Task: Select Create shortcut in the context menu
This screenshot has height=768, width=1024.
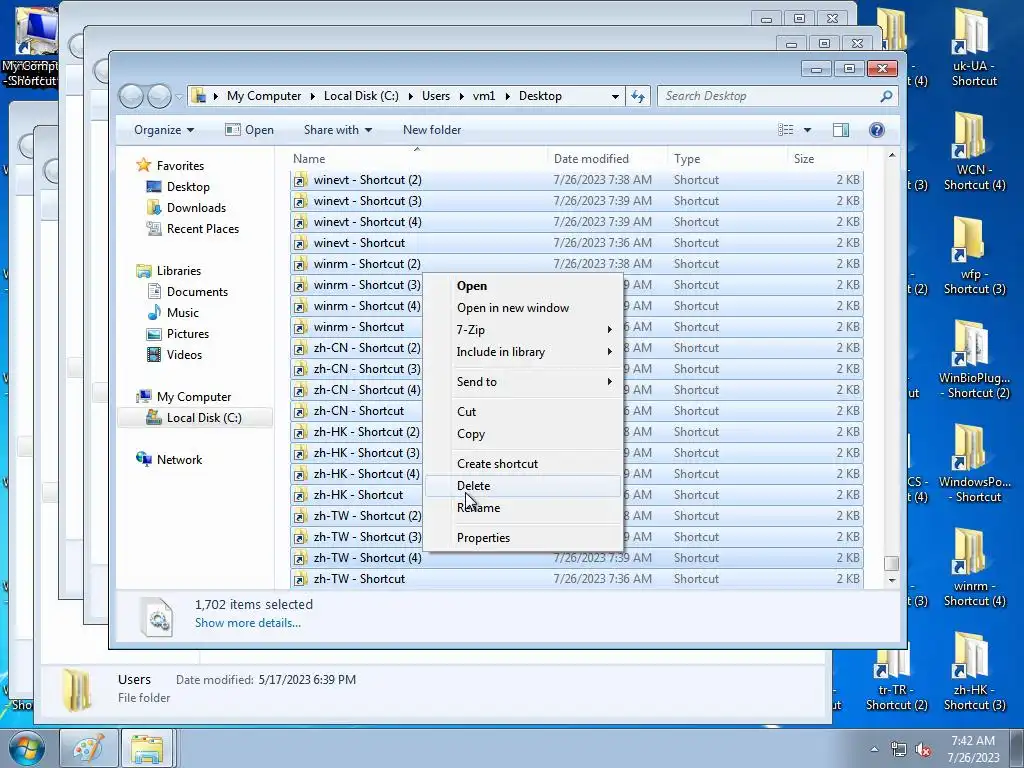Action: (522, 464)
